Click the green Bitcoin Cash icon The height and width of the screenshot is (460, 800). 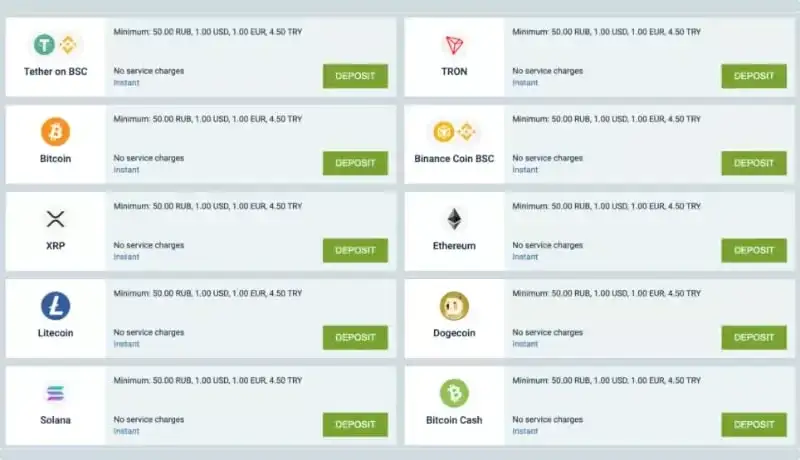[454, 393]
